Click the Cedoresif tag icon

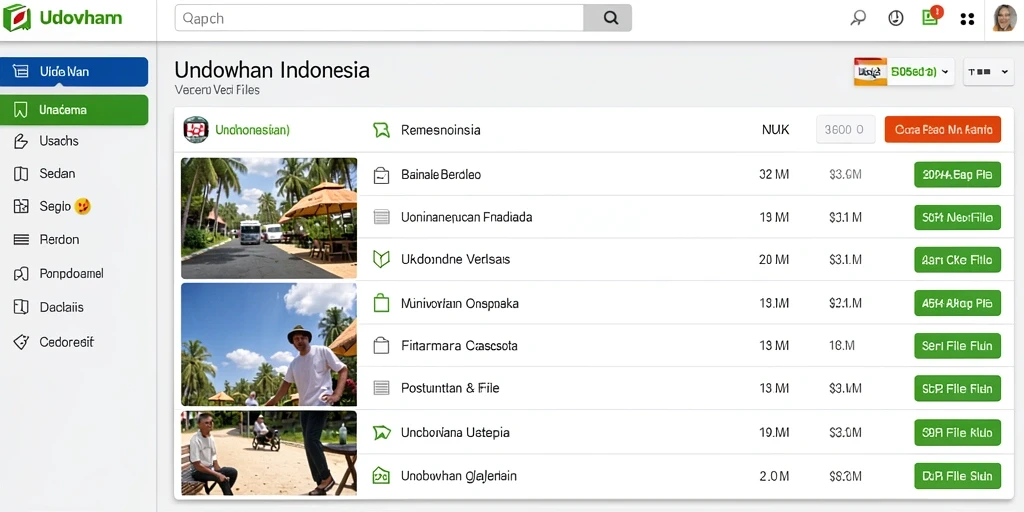pos(21,342)
